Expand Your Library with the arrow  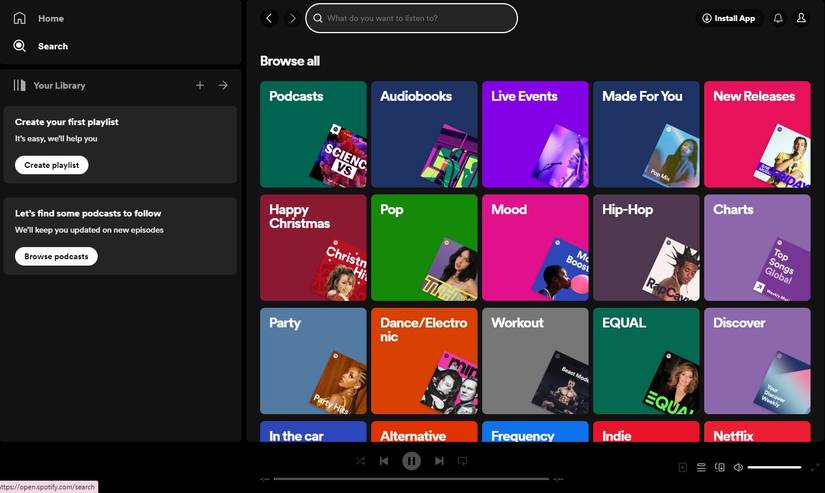[x=223, y=86]
